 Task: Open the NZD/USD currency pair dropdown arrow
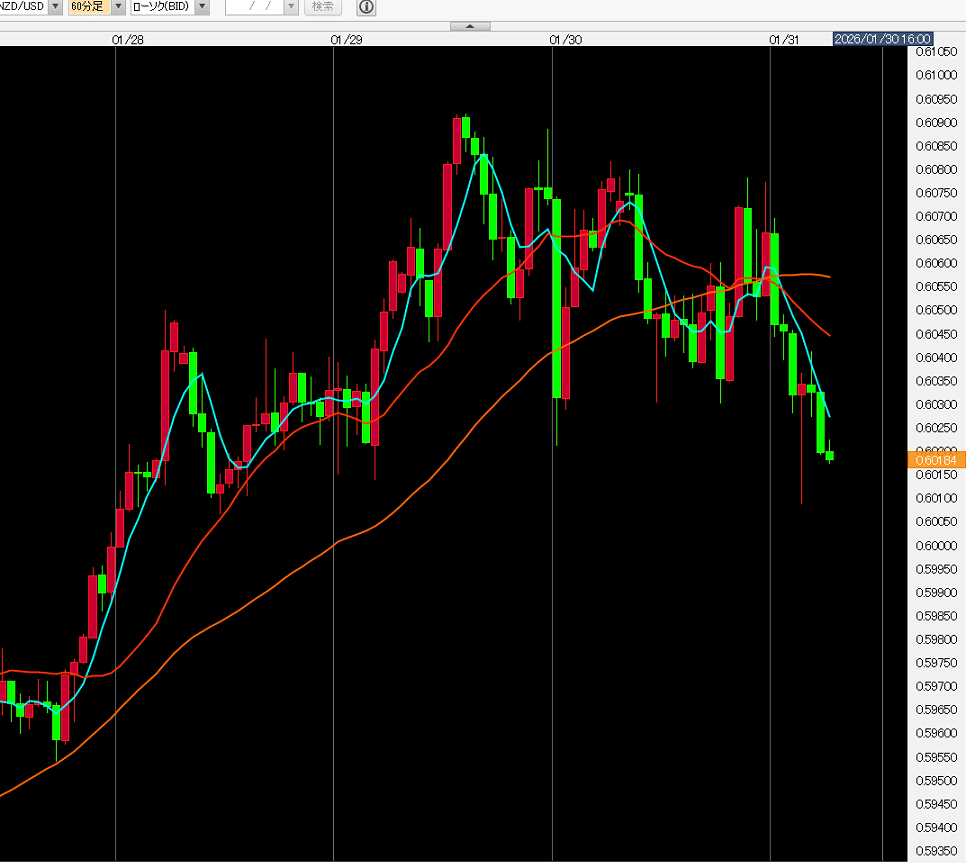tap(55, 6)
